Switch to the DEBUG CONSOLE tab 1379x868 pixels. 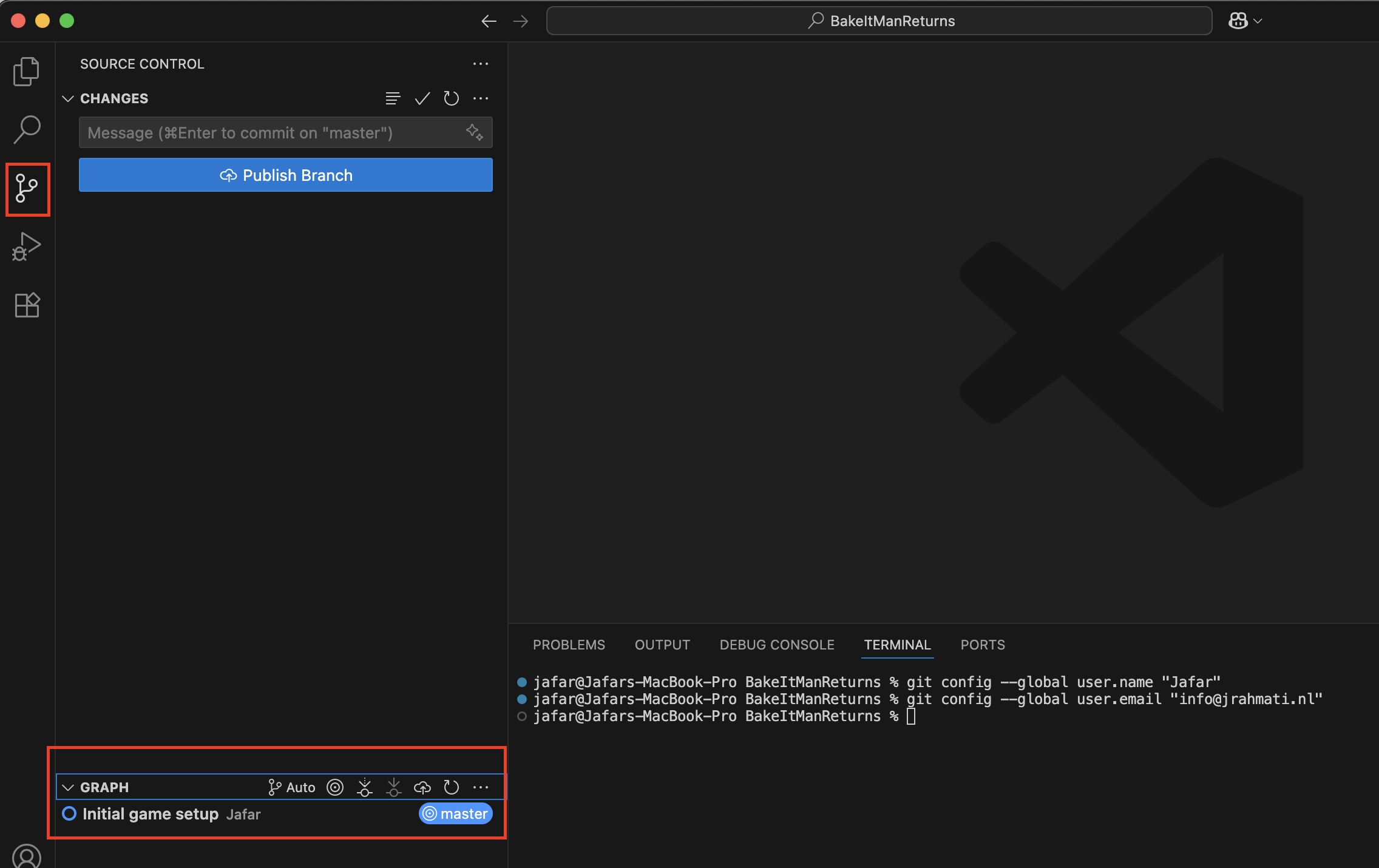pos(777,645)
